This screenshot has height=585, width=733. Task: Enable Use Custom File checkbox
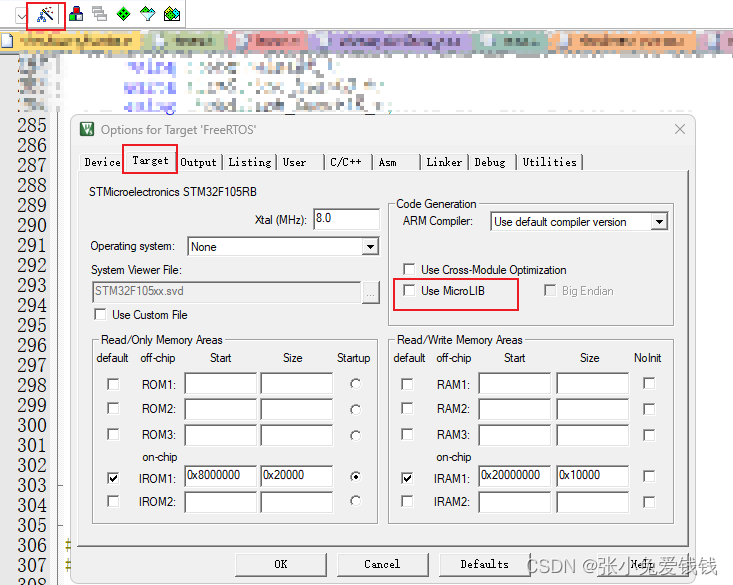[x=100, y=314]
